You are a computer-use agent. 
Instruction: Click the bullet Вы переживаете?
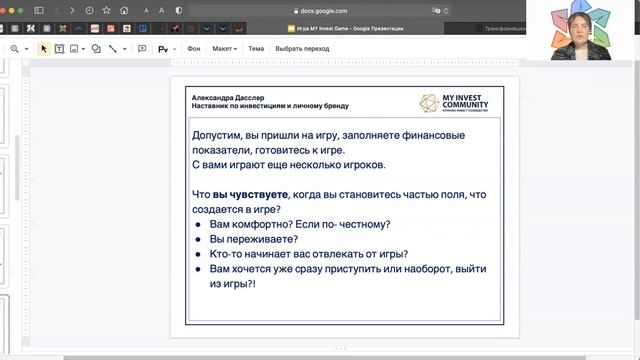253,239
